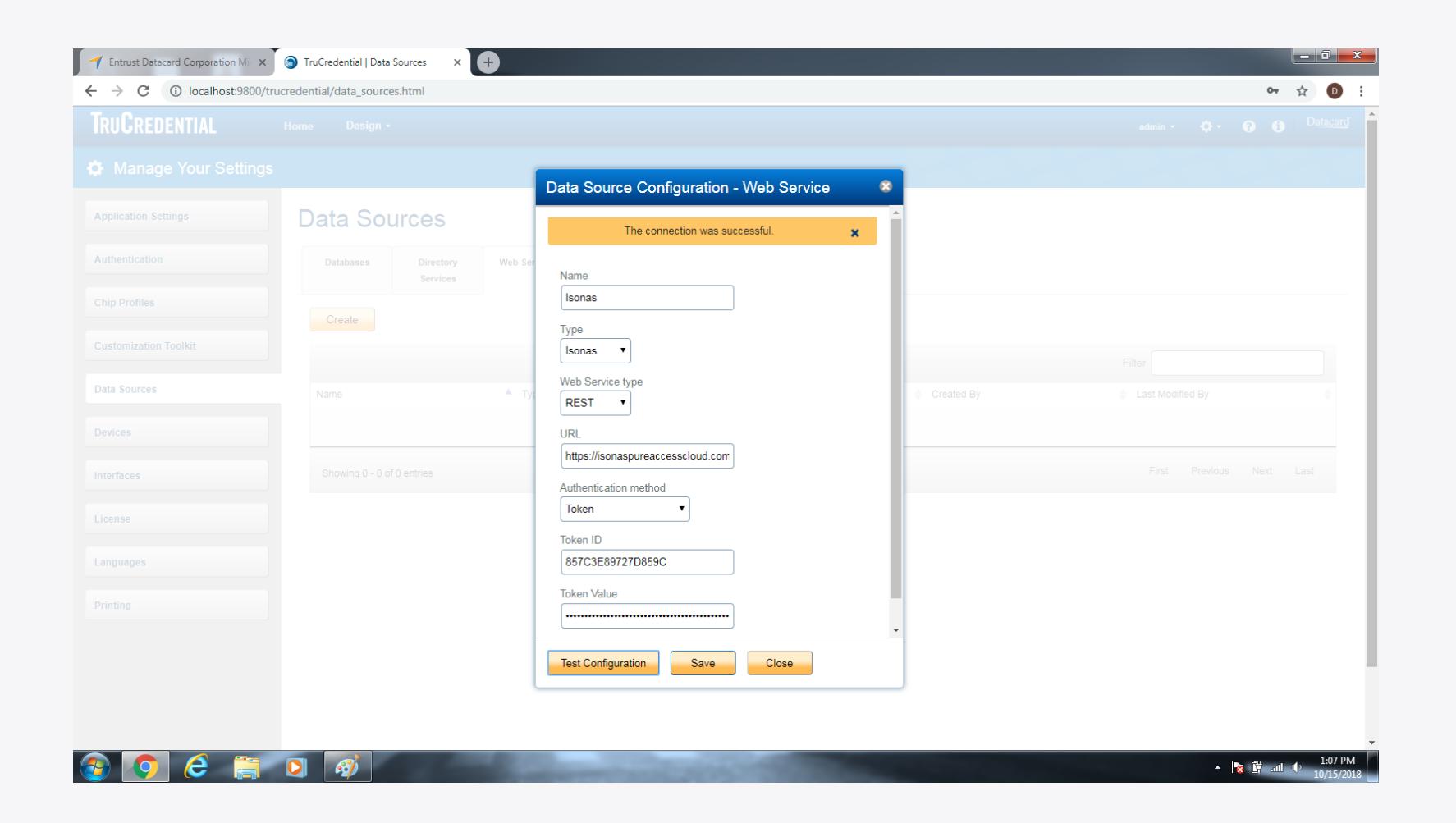This screenshot has width=1456, height=823.
Task: Go to Interfaces settings
Action: (176, 476)
